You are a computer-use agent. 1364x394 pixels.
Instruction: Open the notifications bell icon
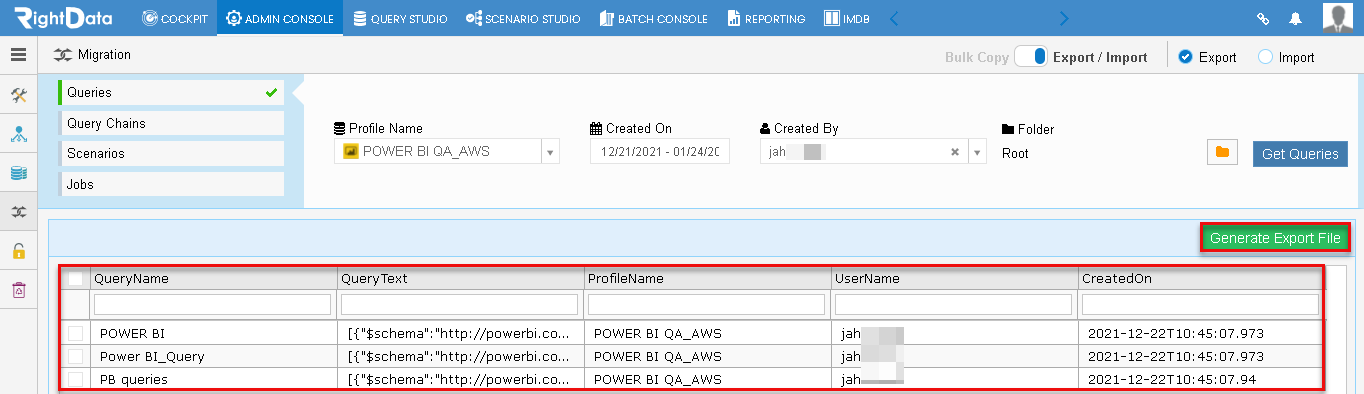[1296, 18]
